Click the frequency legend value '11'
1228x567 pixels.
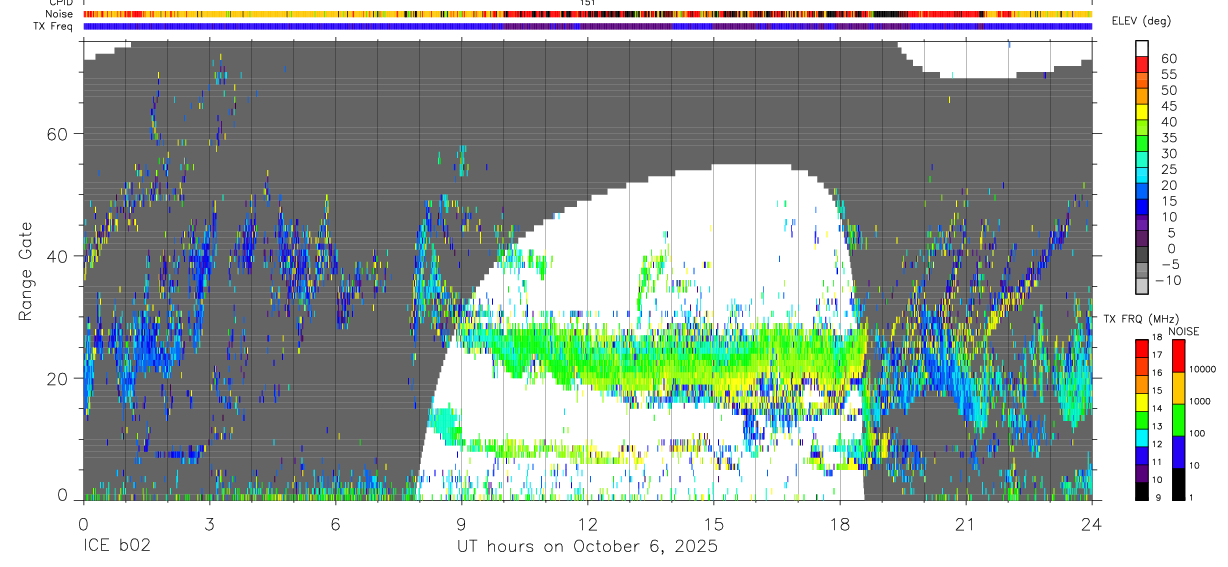(1159, 464)
